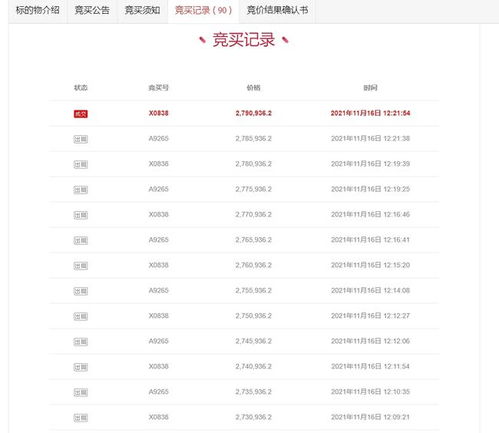Click the red 成交 status badge
This screenshot has width=499, height=433.
coord(81,114)
